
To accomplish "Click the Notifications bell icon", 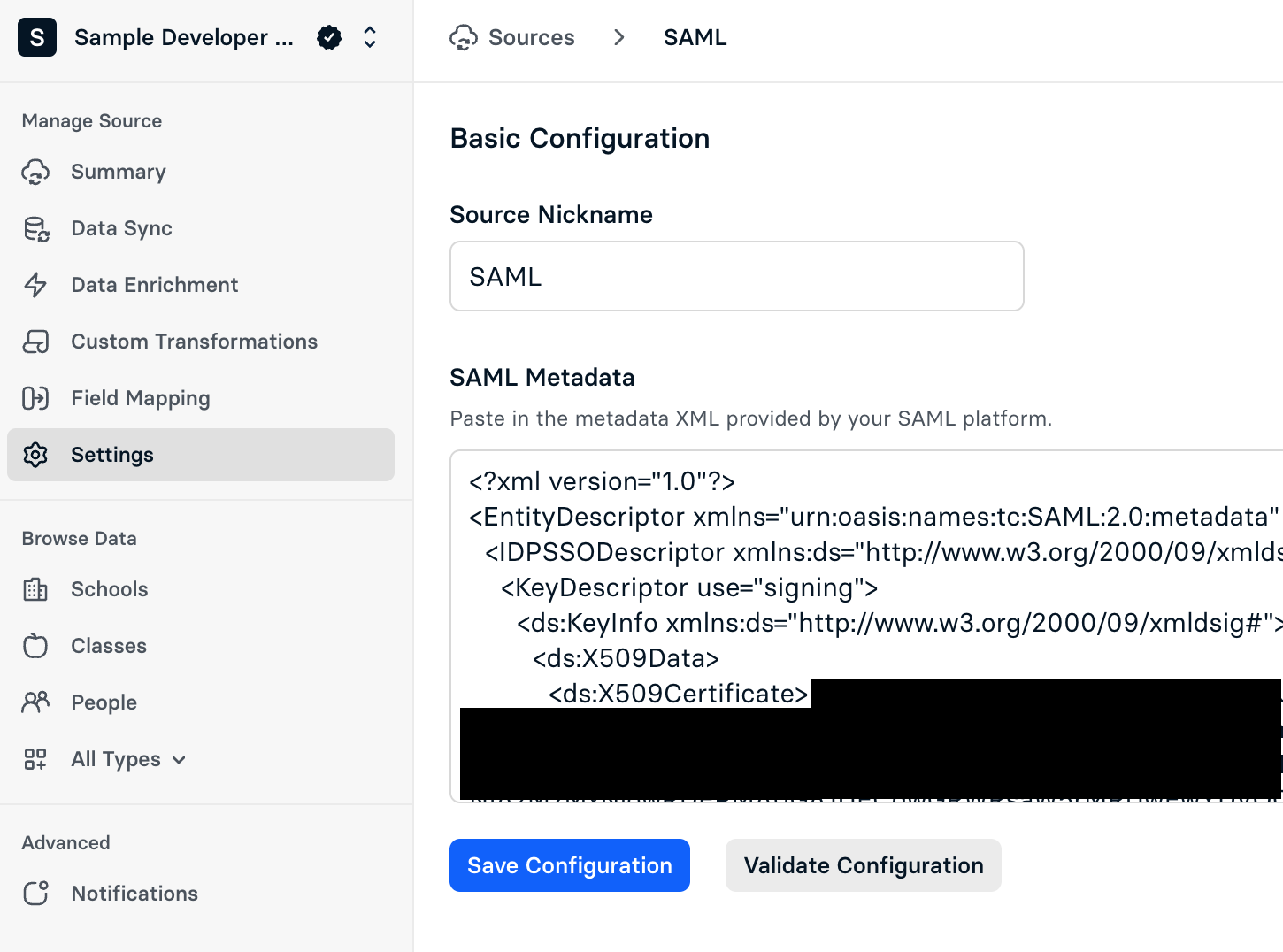I will (x=35, y=894).
